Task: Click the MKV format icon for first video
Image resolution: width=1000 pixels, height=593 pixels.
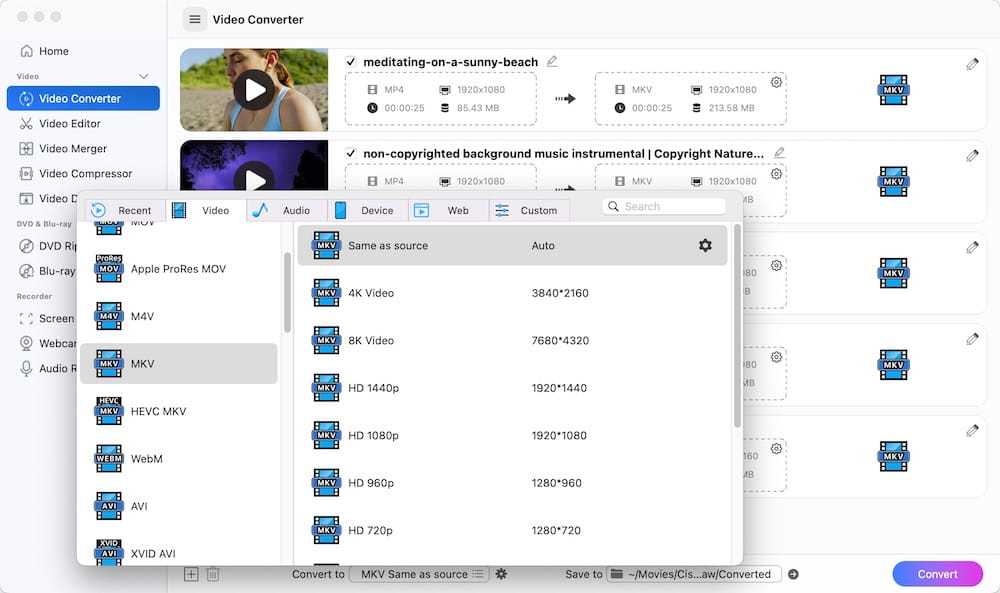Action: (x=893, y=90)
